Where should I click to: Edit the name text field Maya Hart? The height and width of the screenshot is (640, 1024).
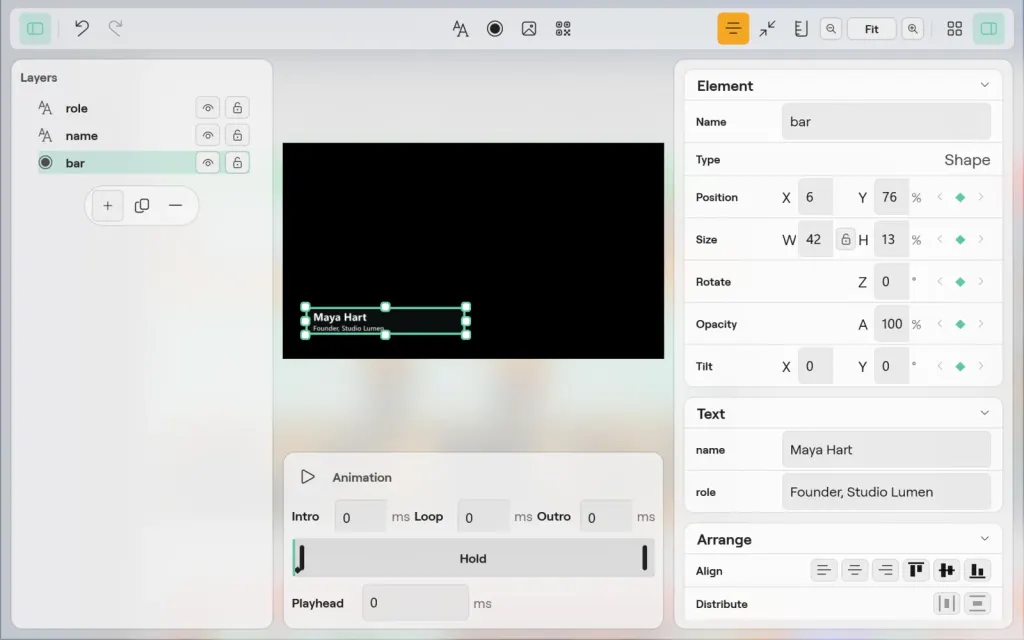pyautogui.click(x=886, y=450)
